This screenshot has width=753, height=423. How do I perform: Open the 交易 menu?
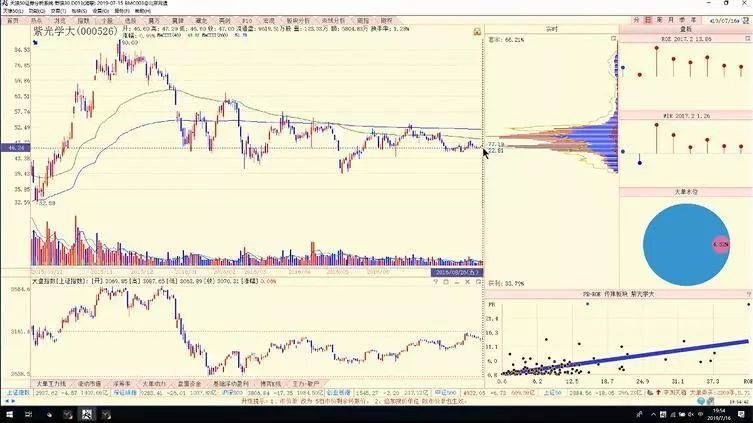58,11
